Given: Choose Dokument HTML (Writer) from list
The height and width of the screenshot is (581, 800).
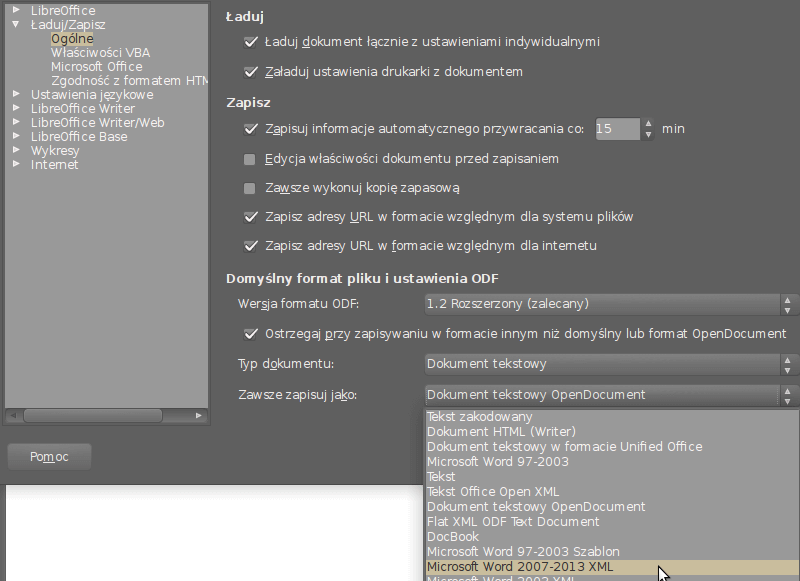Looking at the screenshot, I should click(612, 432).
